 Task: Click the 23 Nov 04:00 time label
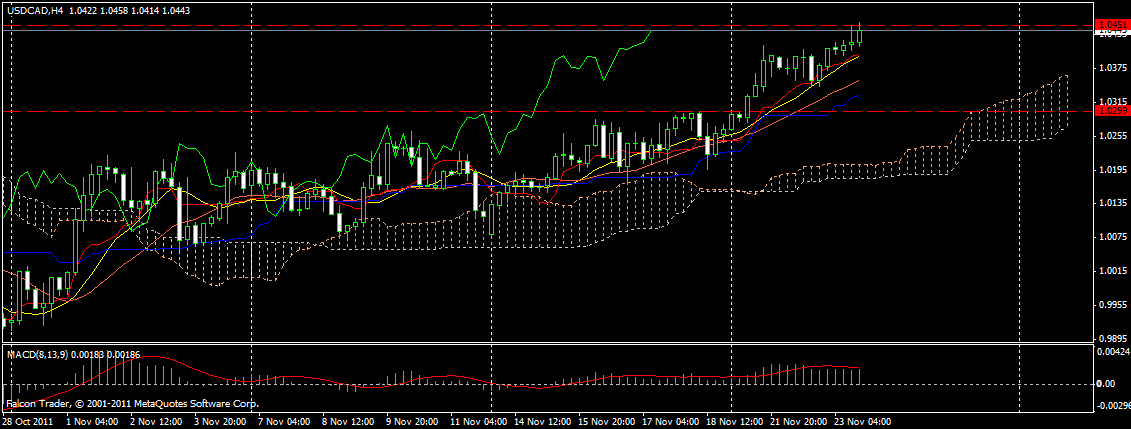pyautogui.click(x=860, y=422)
